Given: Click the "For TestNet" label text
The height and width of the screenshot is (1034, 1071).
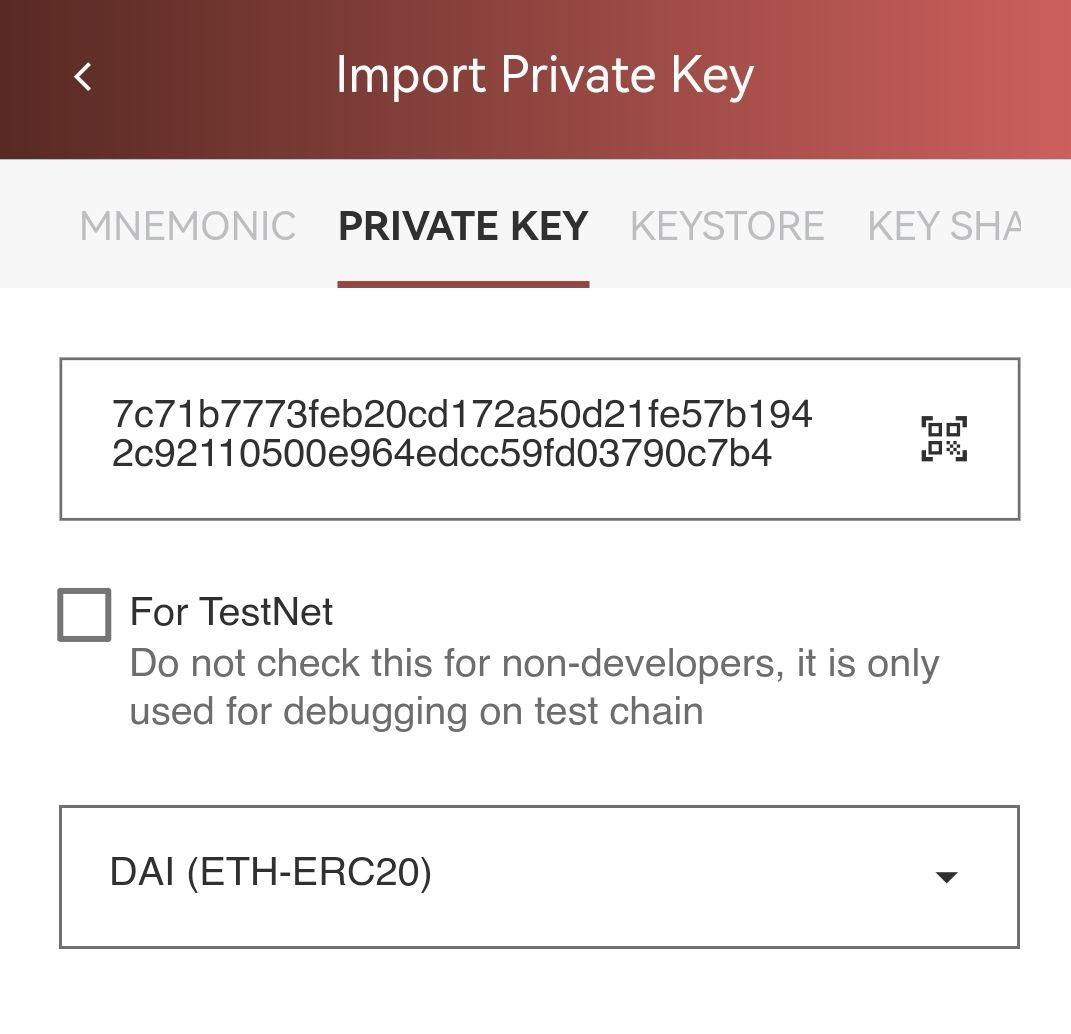Looking at the screenshot, I should point(231,612).
